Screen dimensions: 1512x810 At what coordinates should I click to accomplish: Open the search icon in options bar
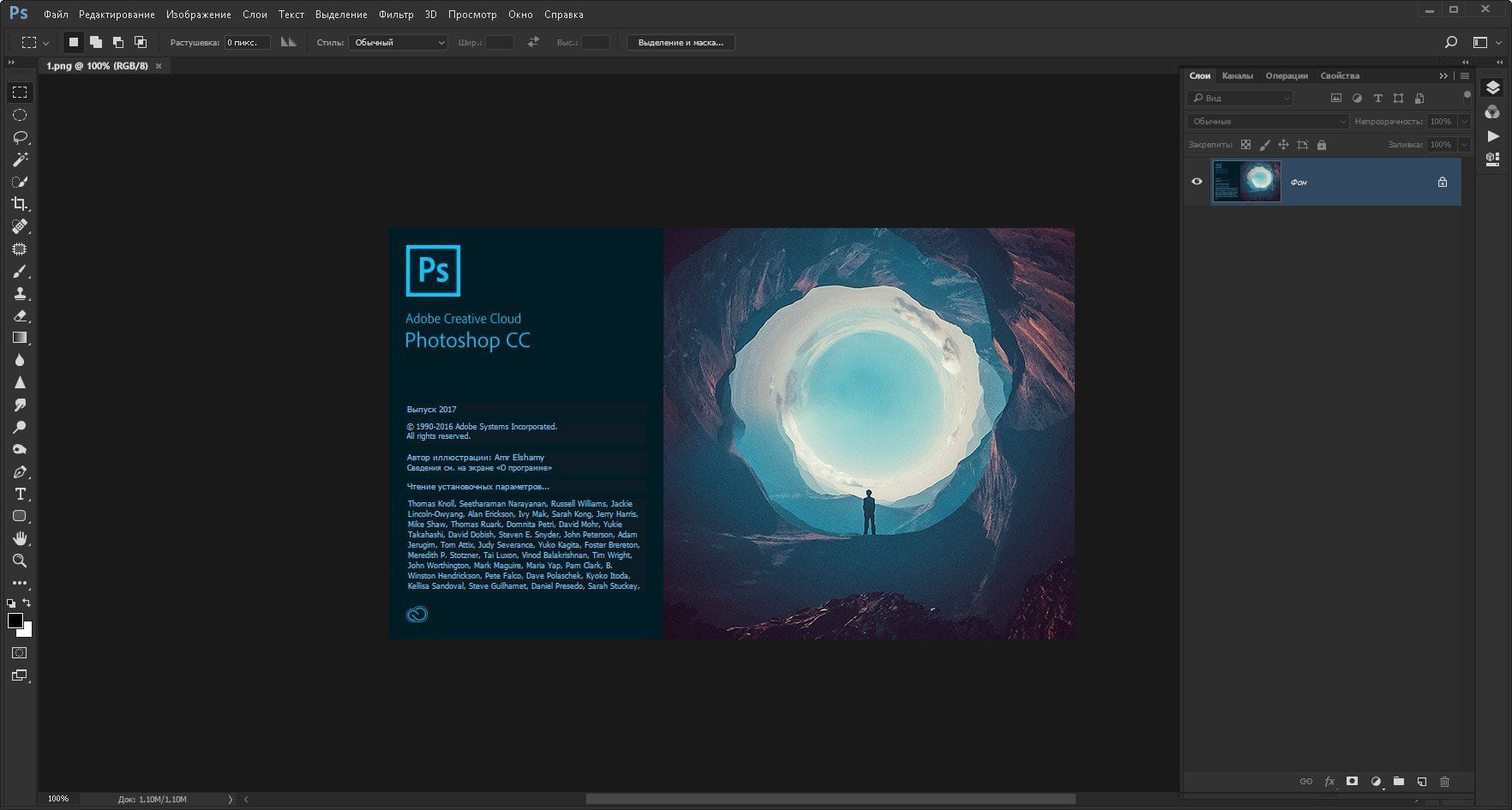(1450, 42)
